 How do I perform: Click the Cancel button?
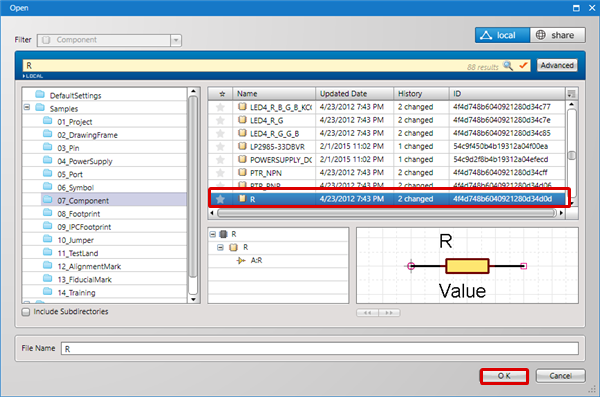click(x=560, y=376)
